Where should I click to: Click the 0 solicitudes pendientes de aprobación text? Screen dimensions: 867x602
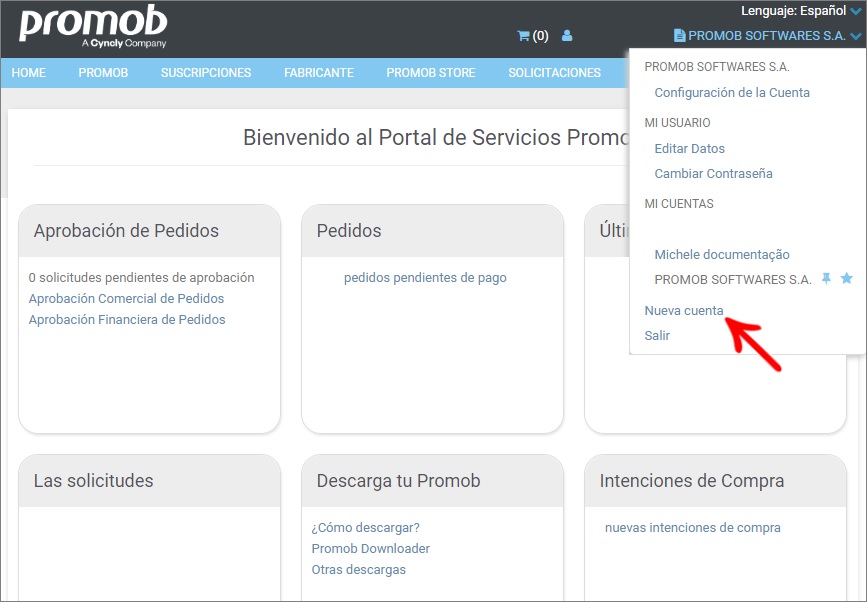point(142,278)
